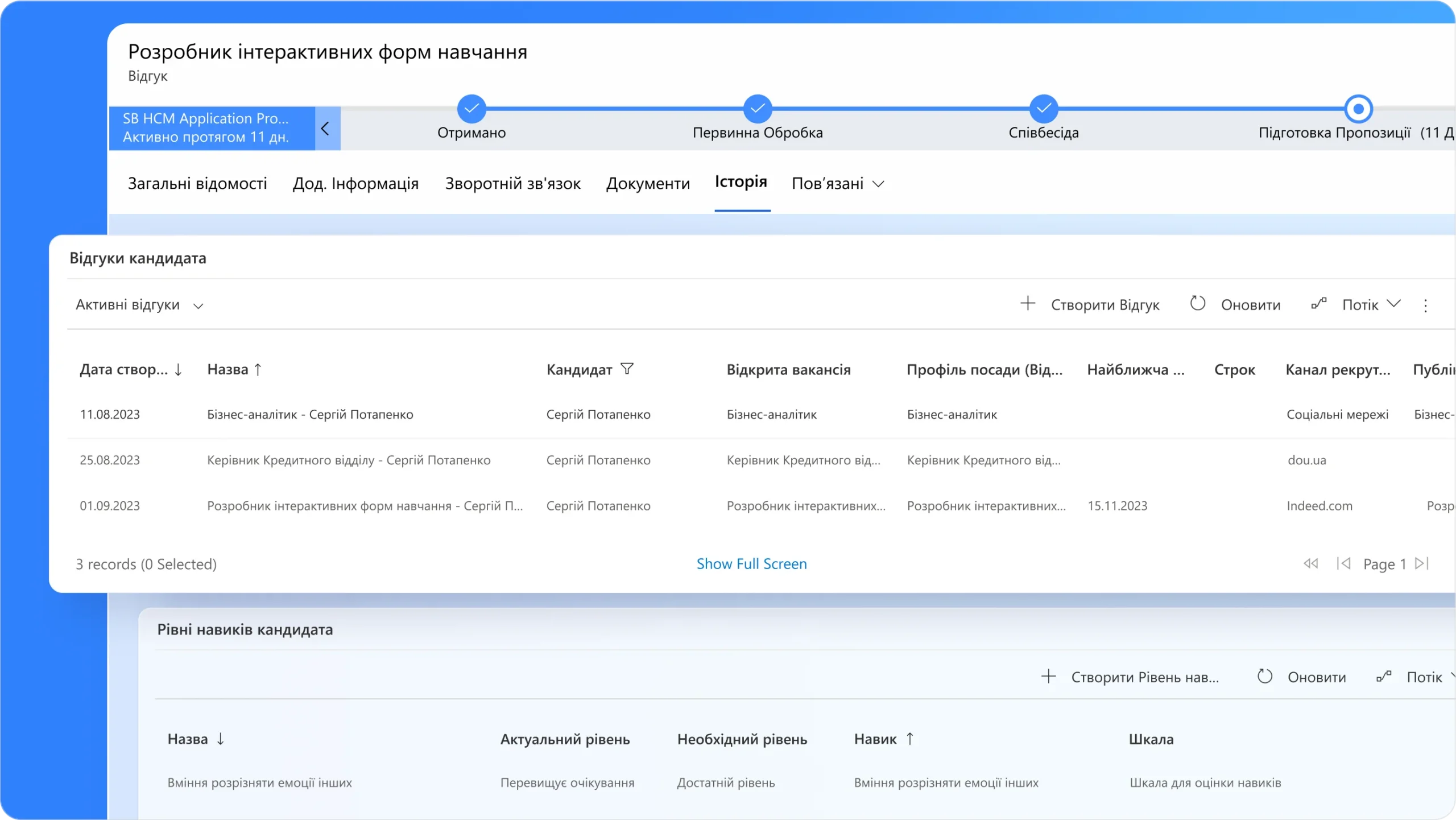Click the refresh icon in candidate responses toolbar

[1197, 303]
